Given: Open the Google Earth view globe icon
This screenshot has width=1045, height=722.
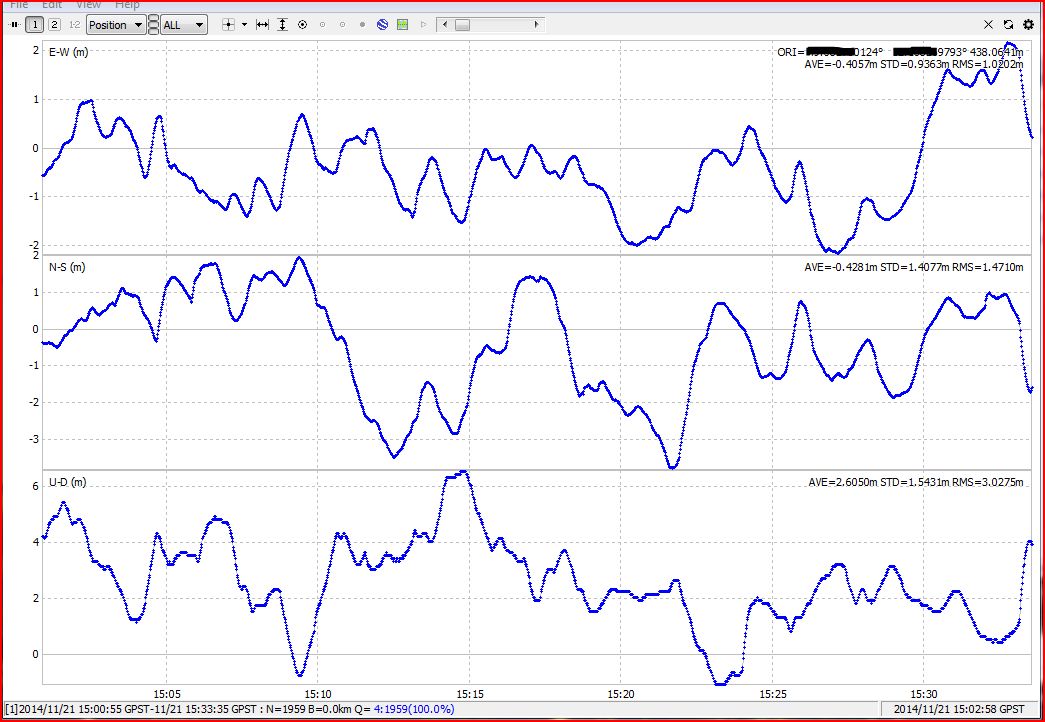Looking at the screenshot, I should tap(382, 24).
